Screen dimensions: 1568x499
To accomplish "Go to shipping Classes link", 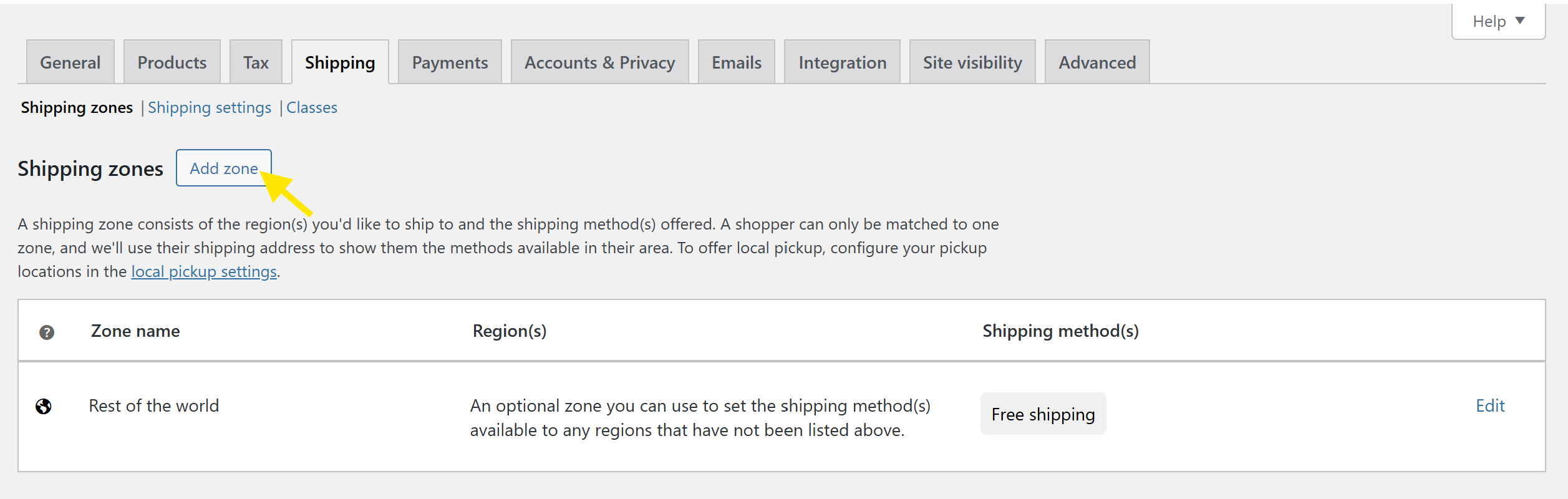I will coord(312,107).
